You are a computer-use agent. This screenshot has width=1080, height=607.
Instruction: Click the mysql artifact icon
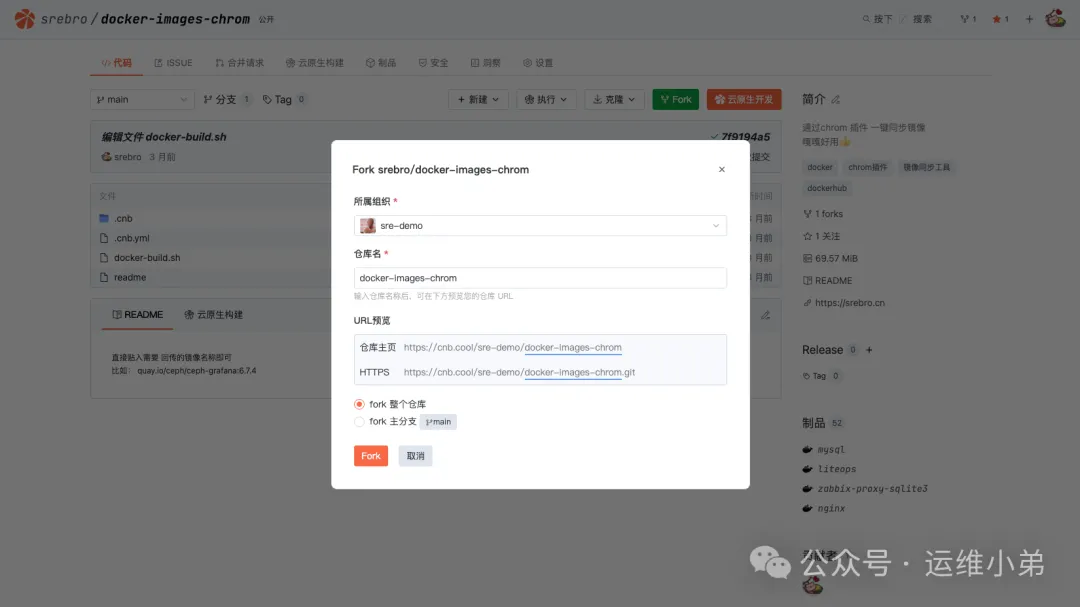[807, 449]
